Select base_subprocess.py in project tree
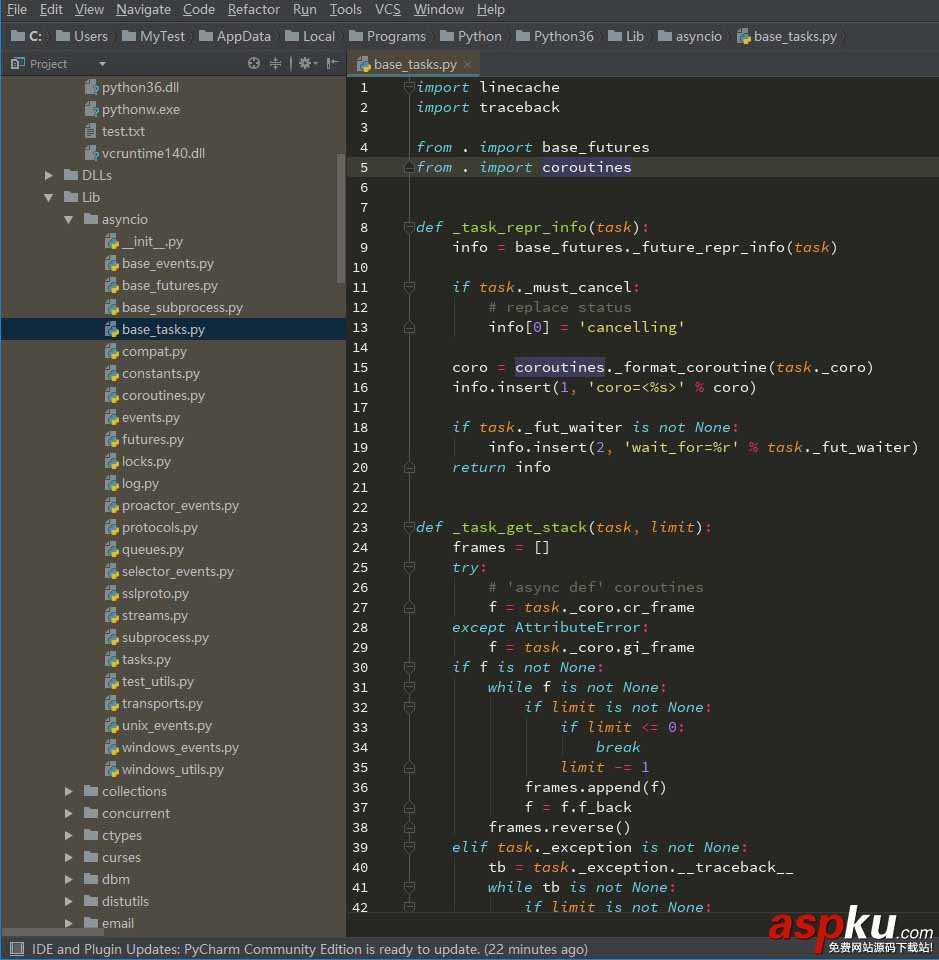Viewport: 939px width, 960px height. 182,307
